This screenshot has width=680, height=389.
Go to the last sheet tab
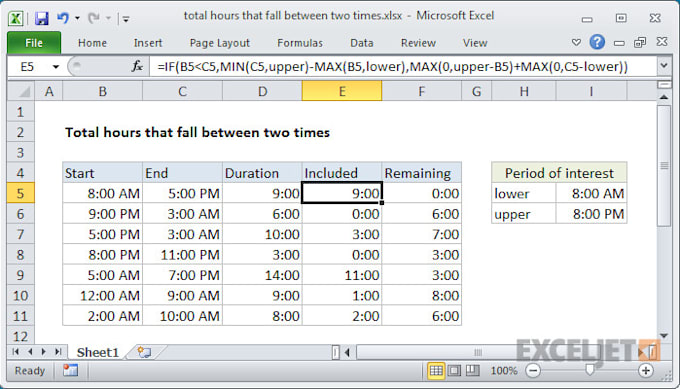pyautogui.click(x=58, y=352)
